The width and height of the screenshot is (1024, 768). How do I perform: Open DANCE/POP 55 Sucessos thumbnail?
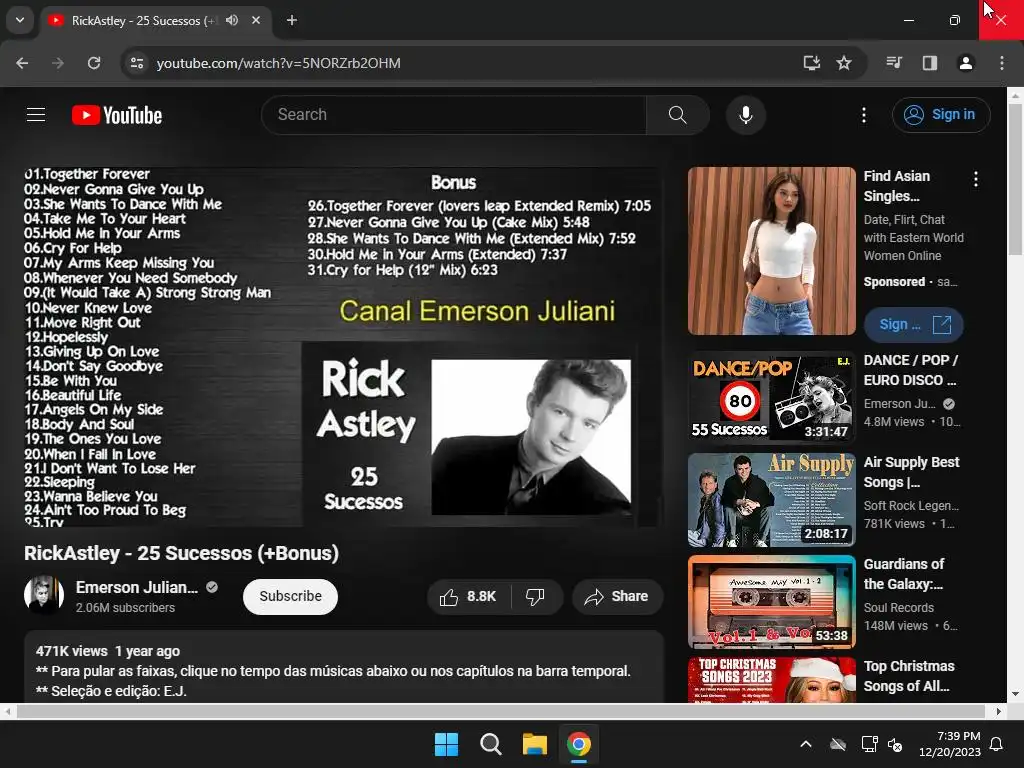(771, 397)
